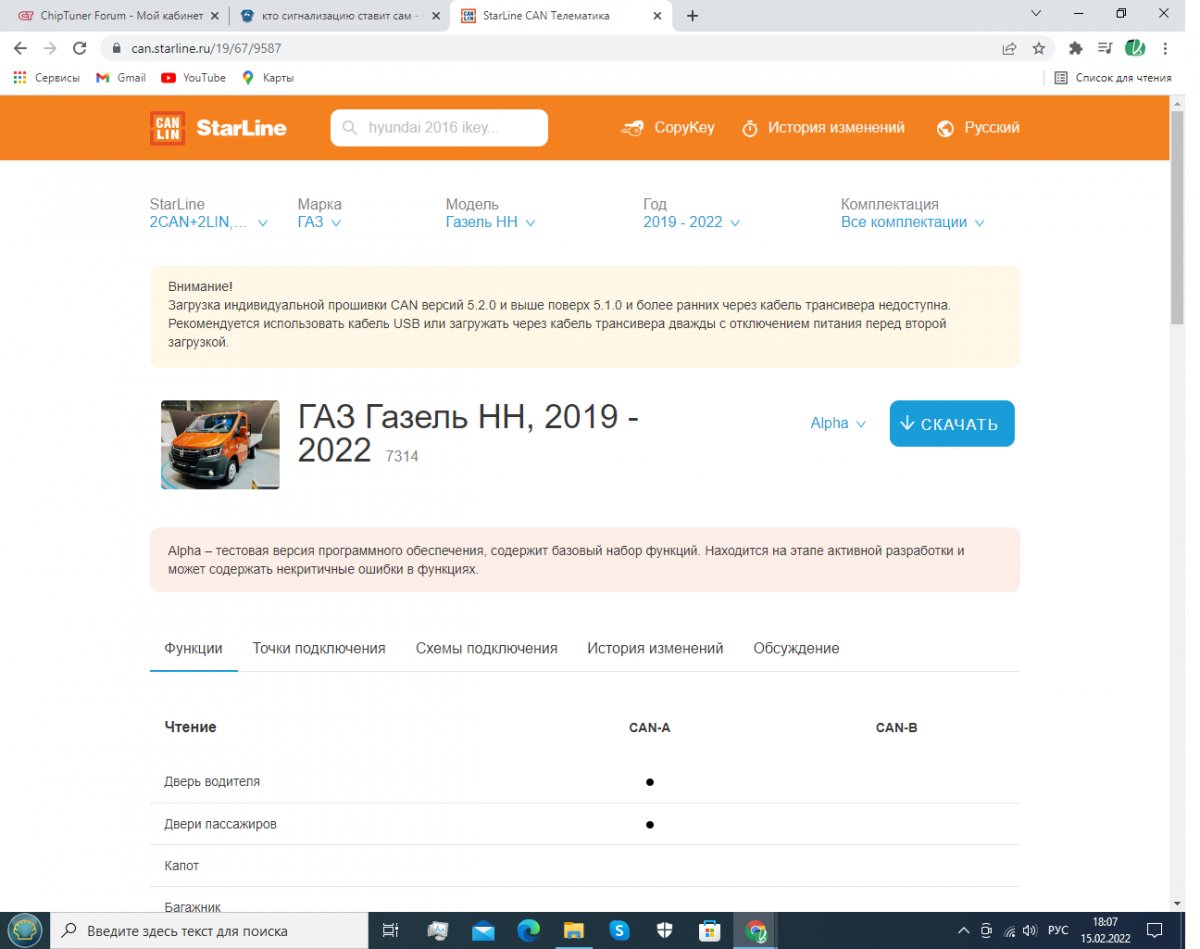Bookmark this page with the star icon

pos(1039,48)
